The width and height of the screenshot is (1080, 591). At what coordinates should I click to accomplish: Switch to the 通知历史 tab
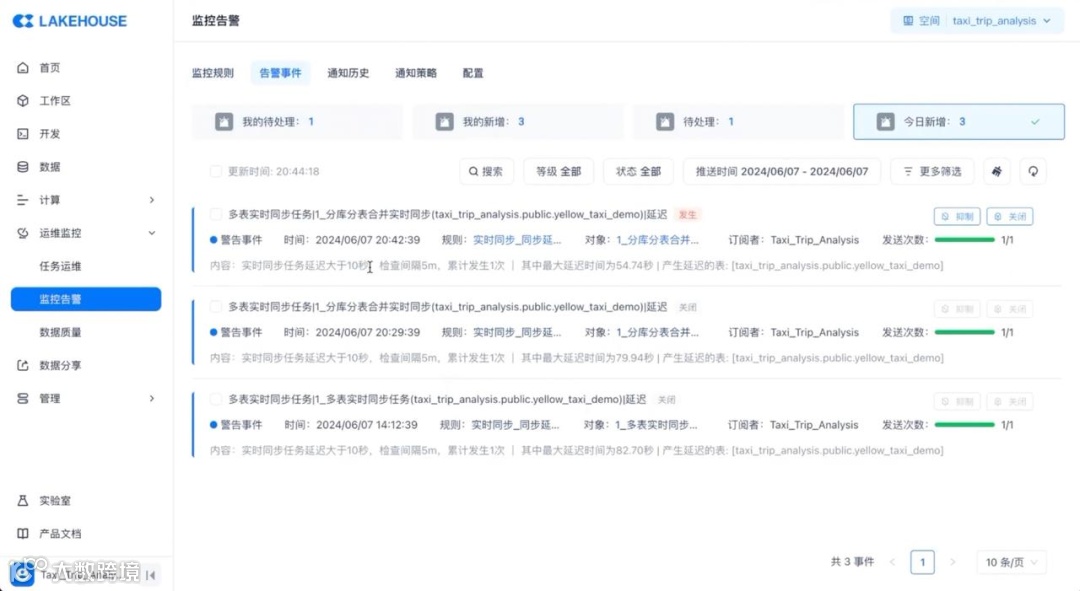tap(348, 73)
